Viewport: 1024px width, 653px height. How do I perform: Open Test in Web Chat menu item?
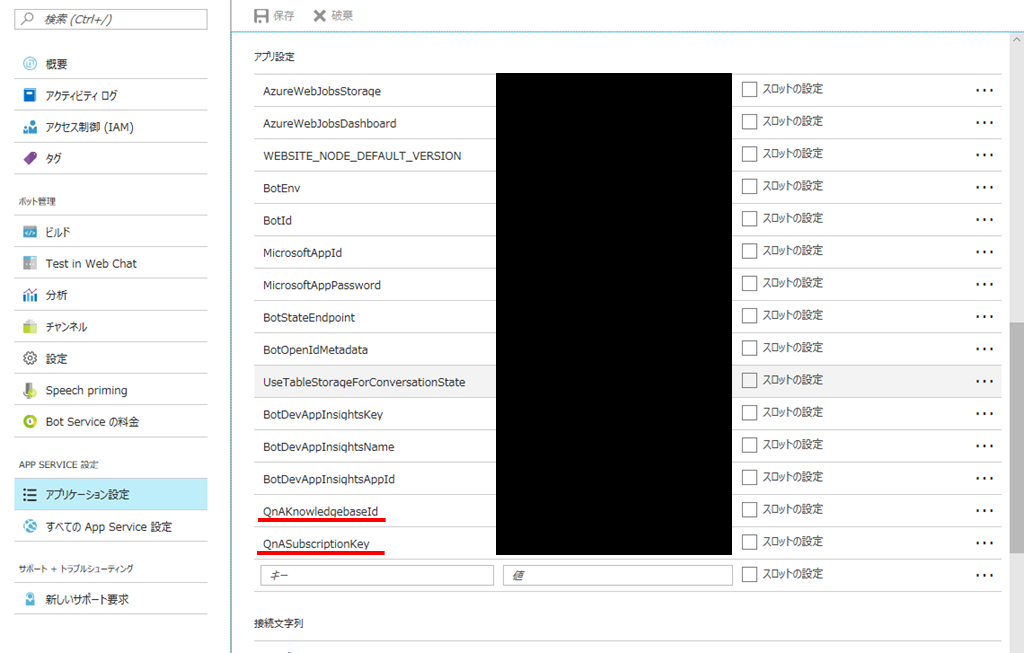pyautogui.click(x=110, y=263)
